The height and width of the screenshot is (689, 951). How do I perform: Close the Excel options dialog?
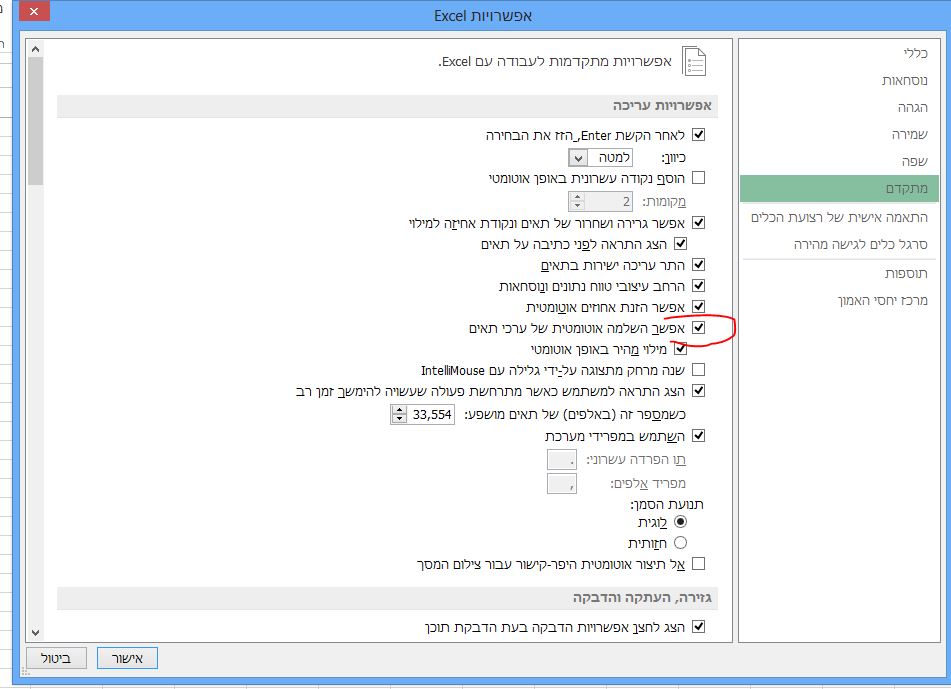click(x=35, y=12)
